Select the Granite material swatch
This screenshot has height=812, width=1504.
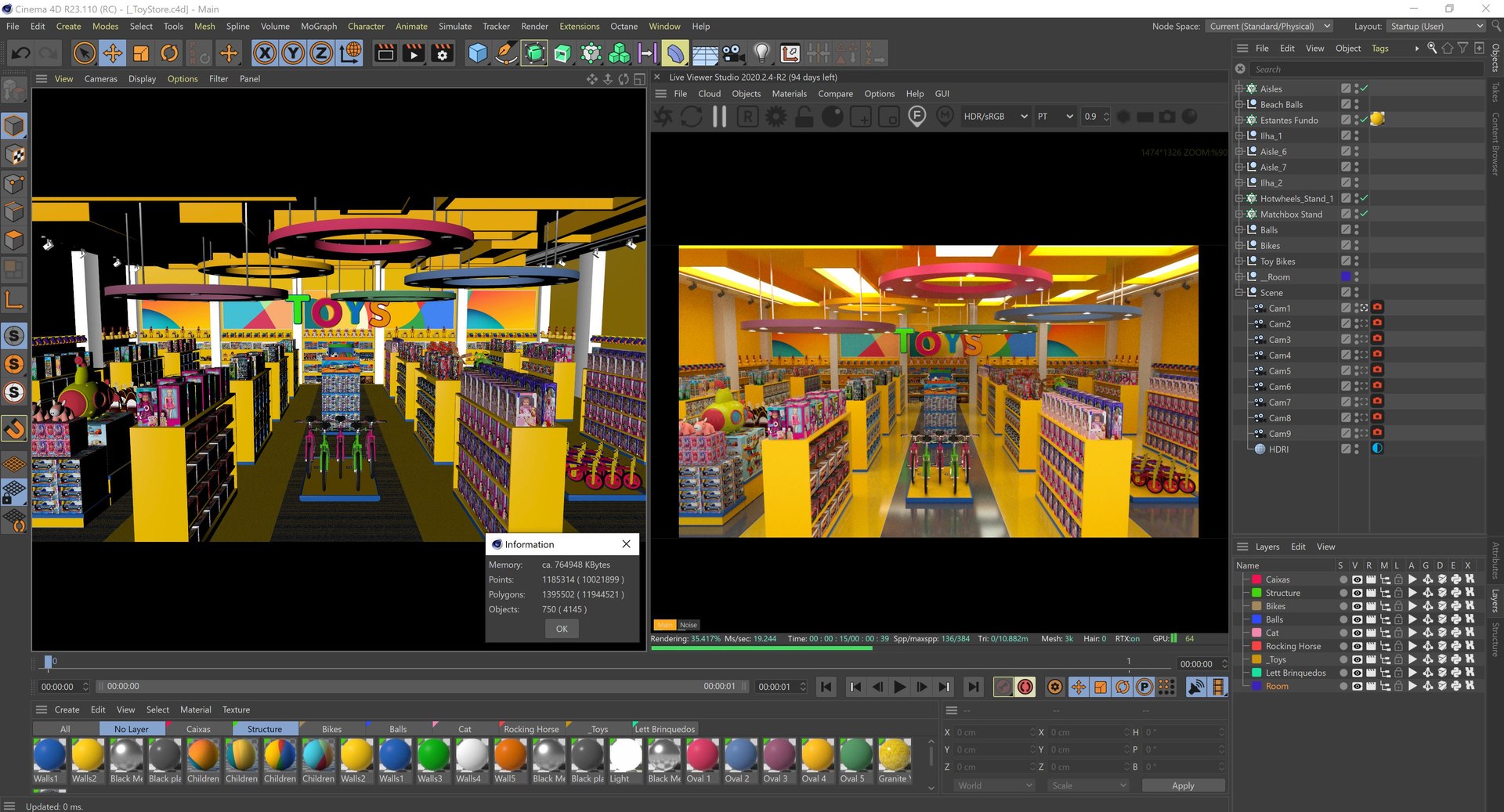click(894, 760)
